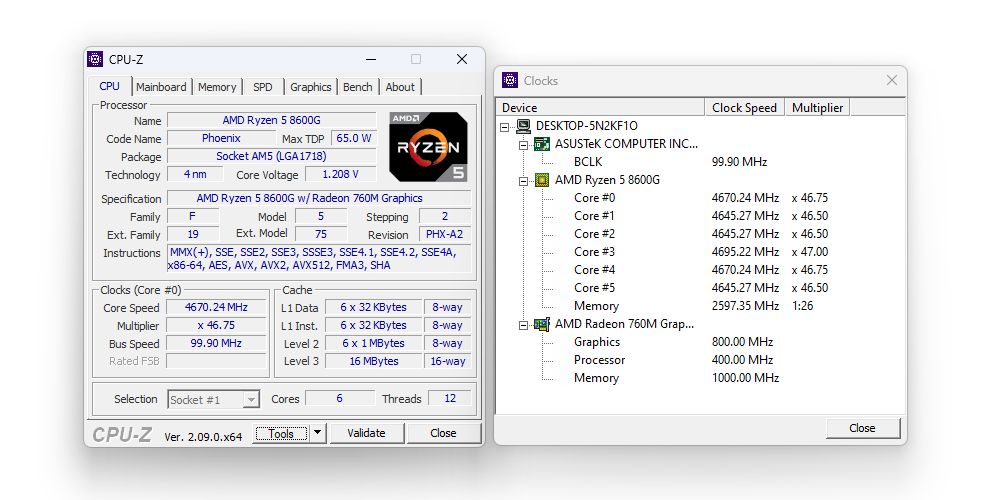
Task: Click Close button in Clocks window
Action: click(x=862, y=428)
